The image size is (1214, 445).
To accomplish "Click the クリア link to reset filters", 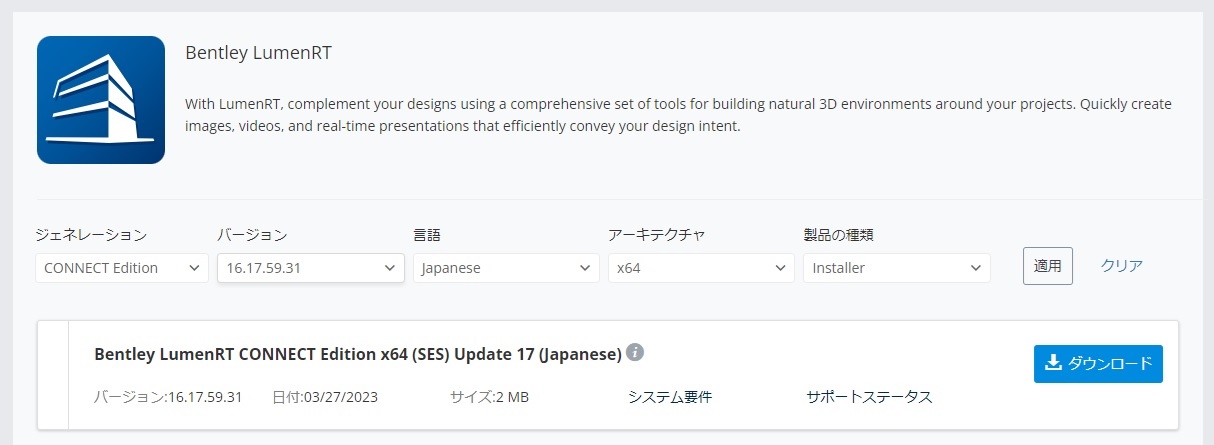I will pyautogui.click(x=1121, y=266).
